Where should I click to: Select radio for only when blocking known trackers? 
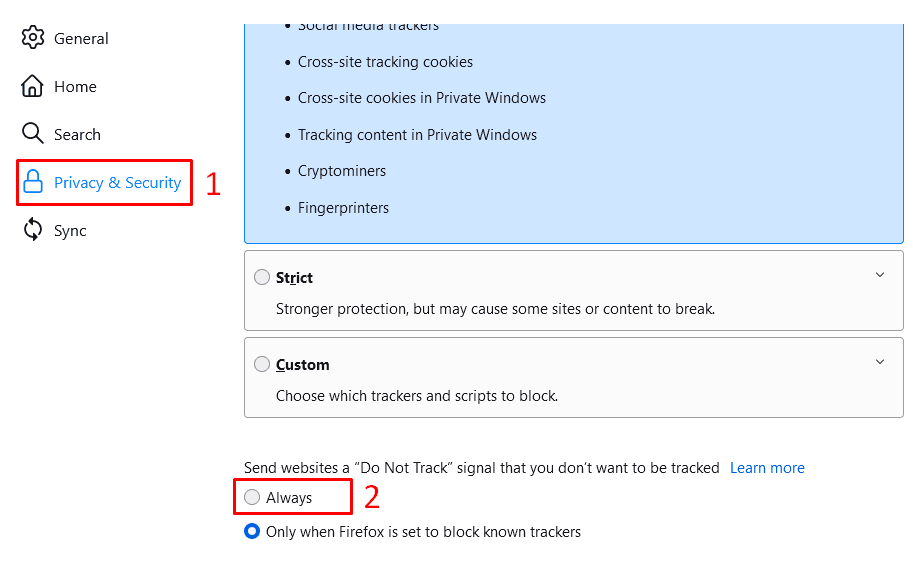coord(252,531)
